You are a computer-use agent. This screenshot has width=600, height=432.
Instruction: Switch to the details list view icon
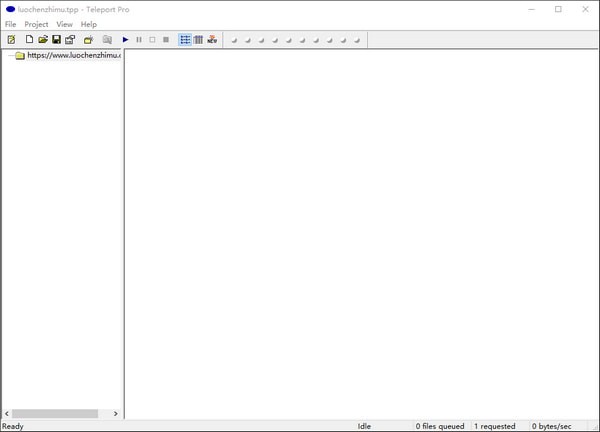tap(185, 40)
